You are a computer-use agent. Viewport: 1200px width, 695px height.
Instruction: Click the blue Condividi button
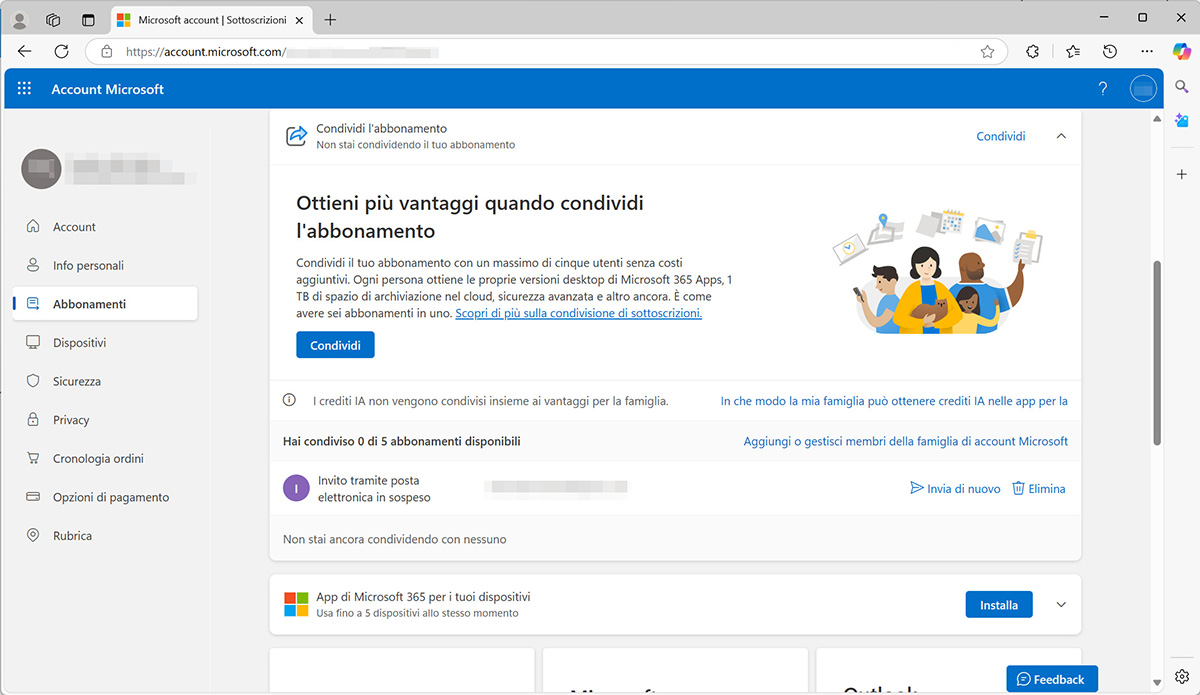point(335,344)
